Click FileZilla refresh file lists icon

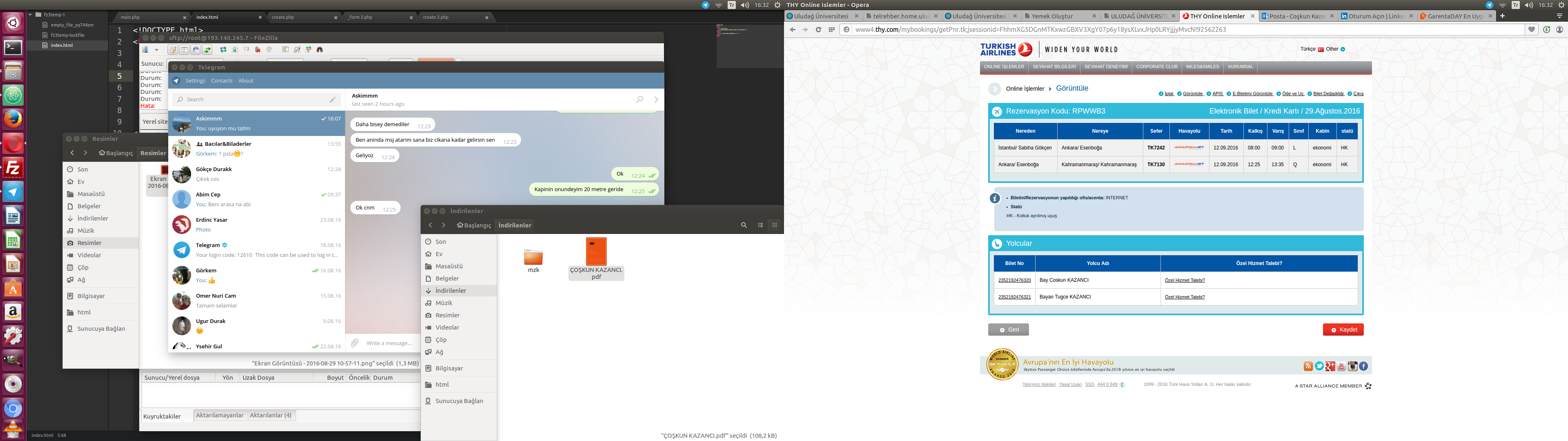[223, 50]
